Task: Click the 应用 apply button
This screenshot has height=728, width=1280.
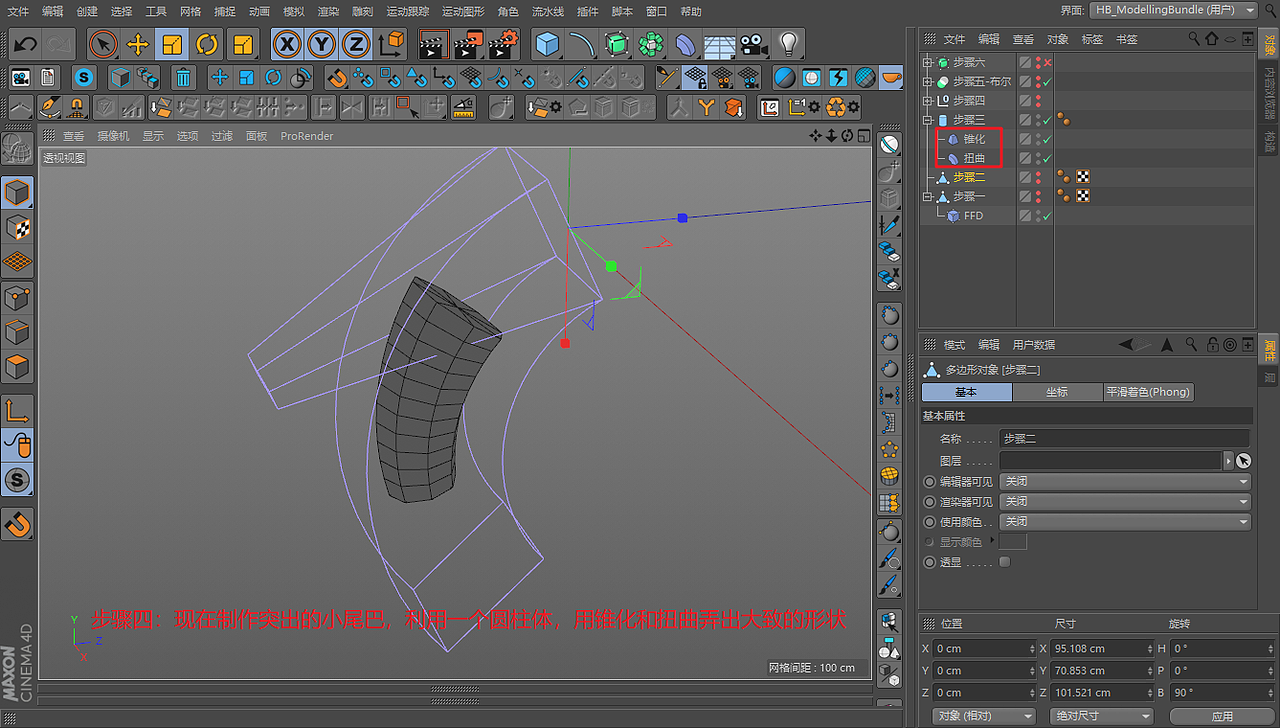Action: [1222, 716]
